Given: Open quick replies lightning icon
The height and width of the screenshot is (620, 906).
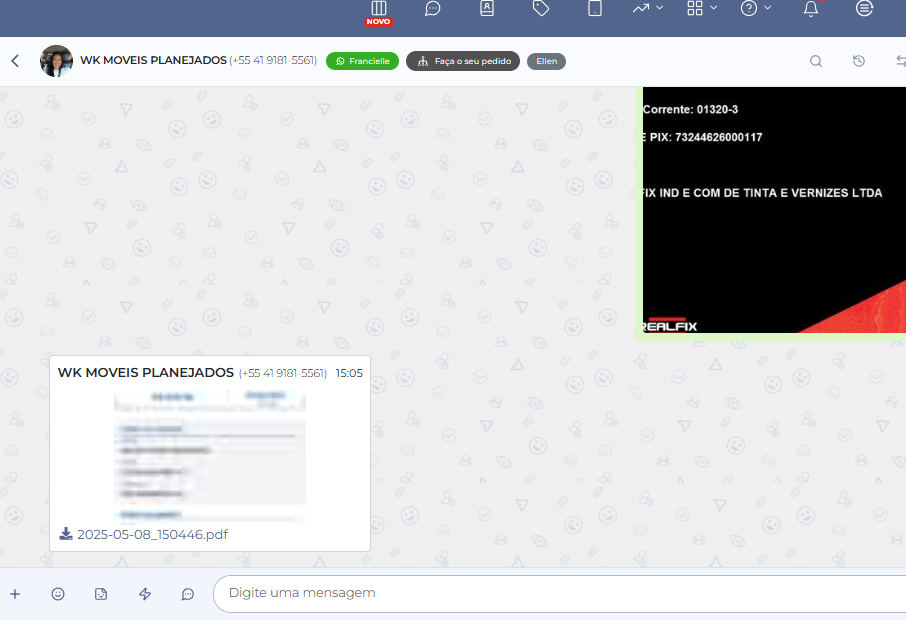Looking at the screenshot, I should (x=145, y=594).
